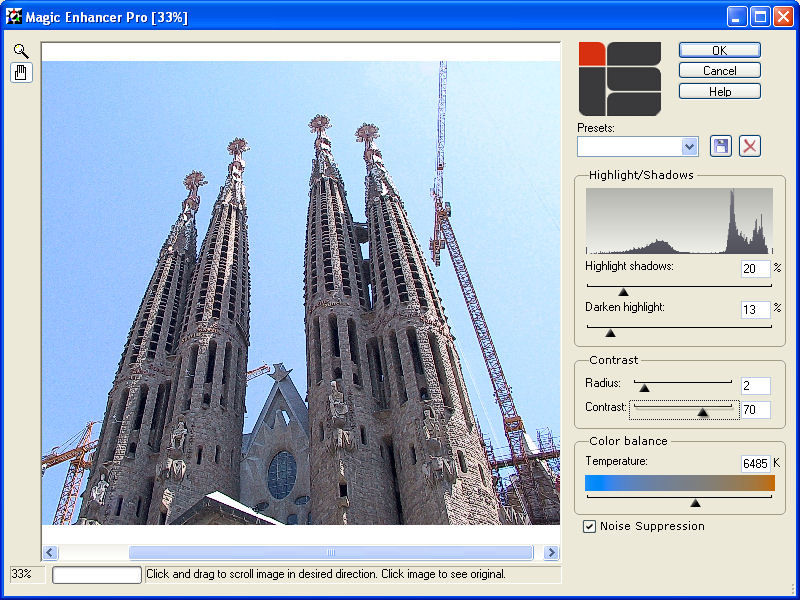This screenshot has height=600, width=800.
Task: Select the zoom magnifier tool
Action: tap(21, 51)
